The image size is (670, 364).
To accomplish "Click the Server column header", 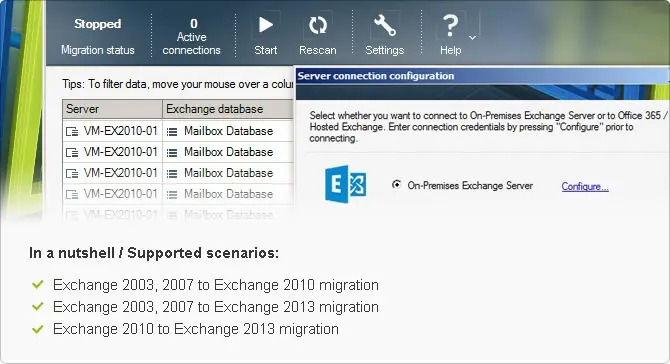I will tap(112, 109).
